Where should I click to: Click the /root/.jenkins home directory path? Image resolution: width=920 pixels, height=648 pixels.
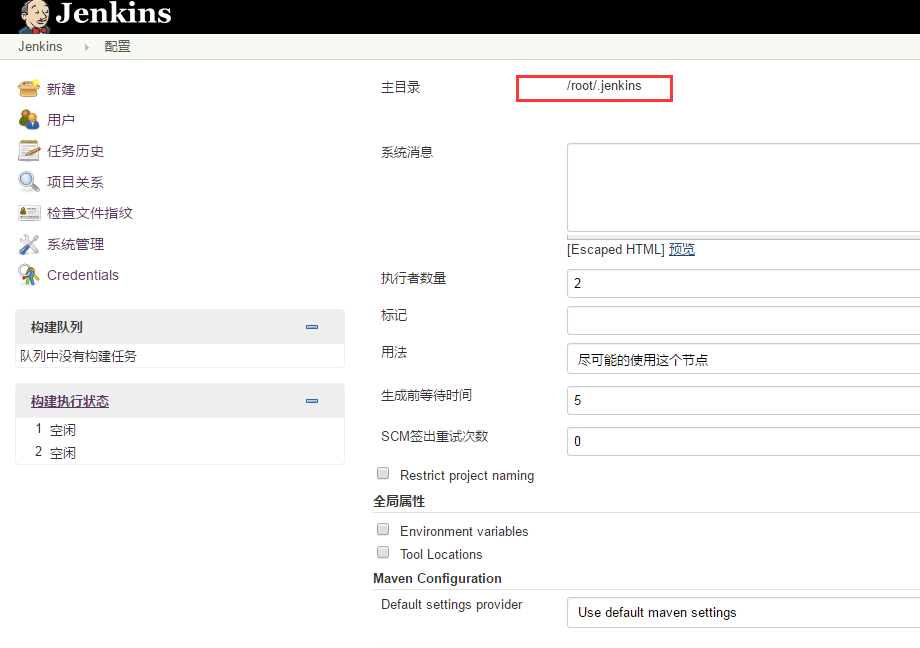(x=604, y=86)
